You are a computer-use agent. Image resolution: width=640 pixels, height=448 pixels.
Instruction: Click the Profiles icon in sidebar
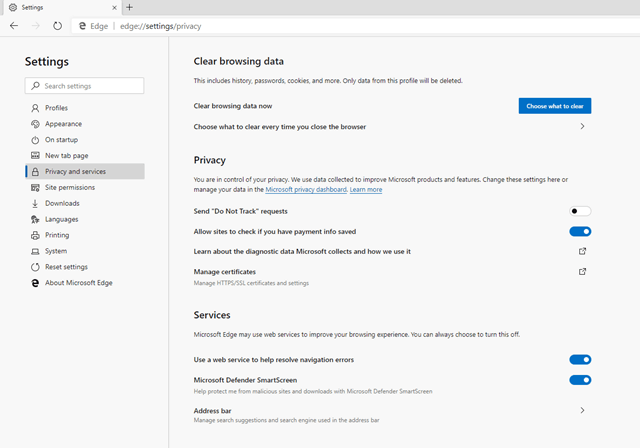[x=35, y=108]
